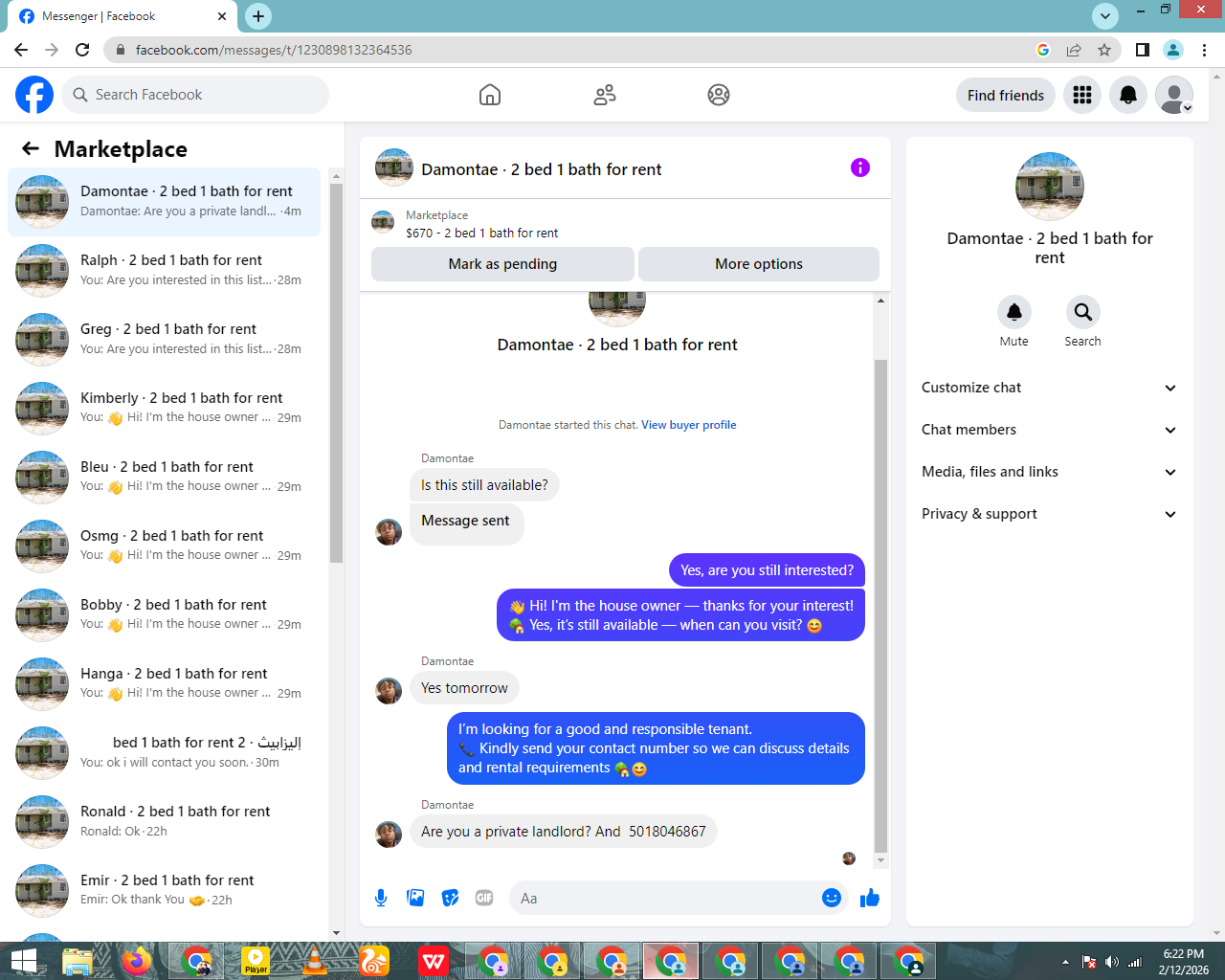Click the system volume icon
The width and height of the screenshot is (1225, 980).
(x=1111, y=962)
